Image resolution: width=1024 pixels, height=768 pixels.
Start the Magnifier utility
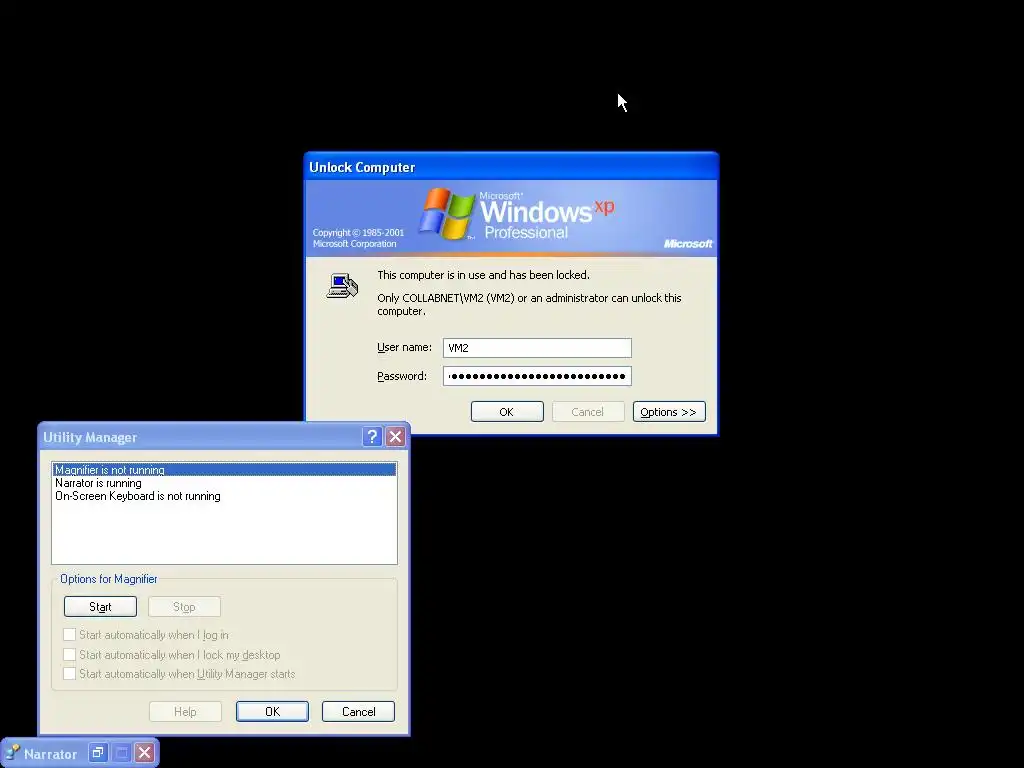click(101, 607)
